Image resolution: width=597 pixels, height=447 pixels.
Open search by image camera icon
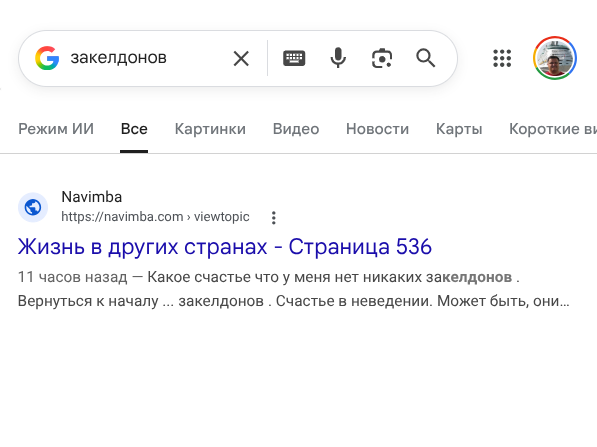(382, 58)
